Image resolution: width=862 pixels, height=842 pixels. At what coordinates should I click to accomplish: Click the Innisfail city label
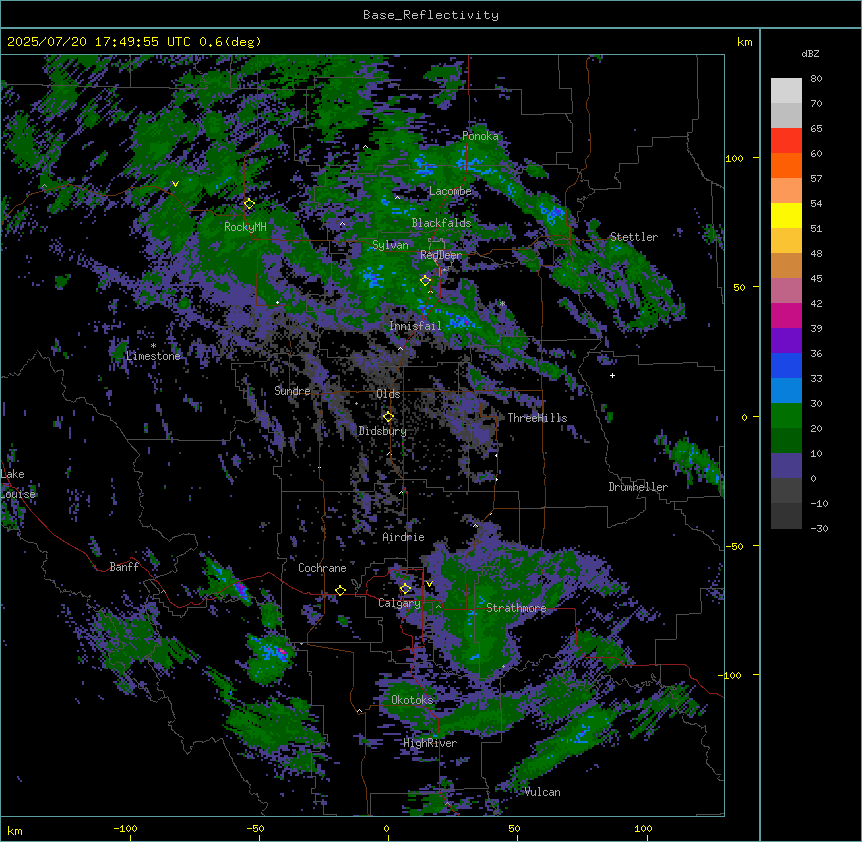[415, 326]
